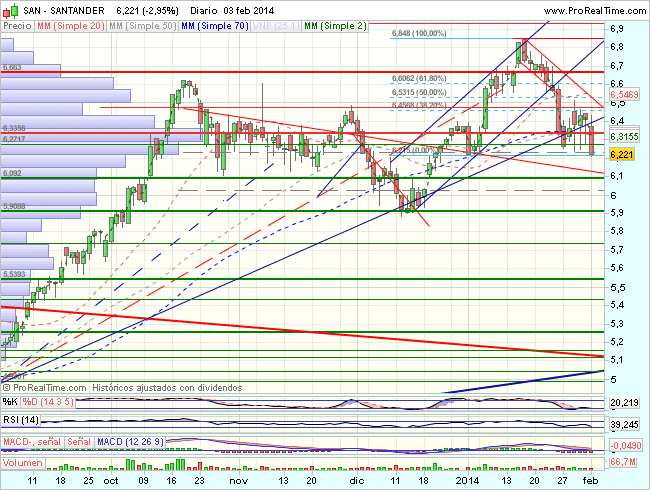
Task: Click Fibonacci label 6,848 (100,00%)
Action: [x=419, y=33]
